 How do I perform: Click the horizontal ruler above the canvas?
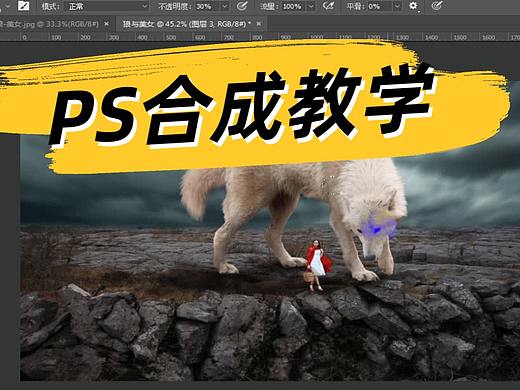click(260, 37)
